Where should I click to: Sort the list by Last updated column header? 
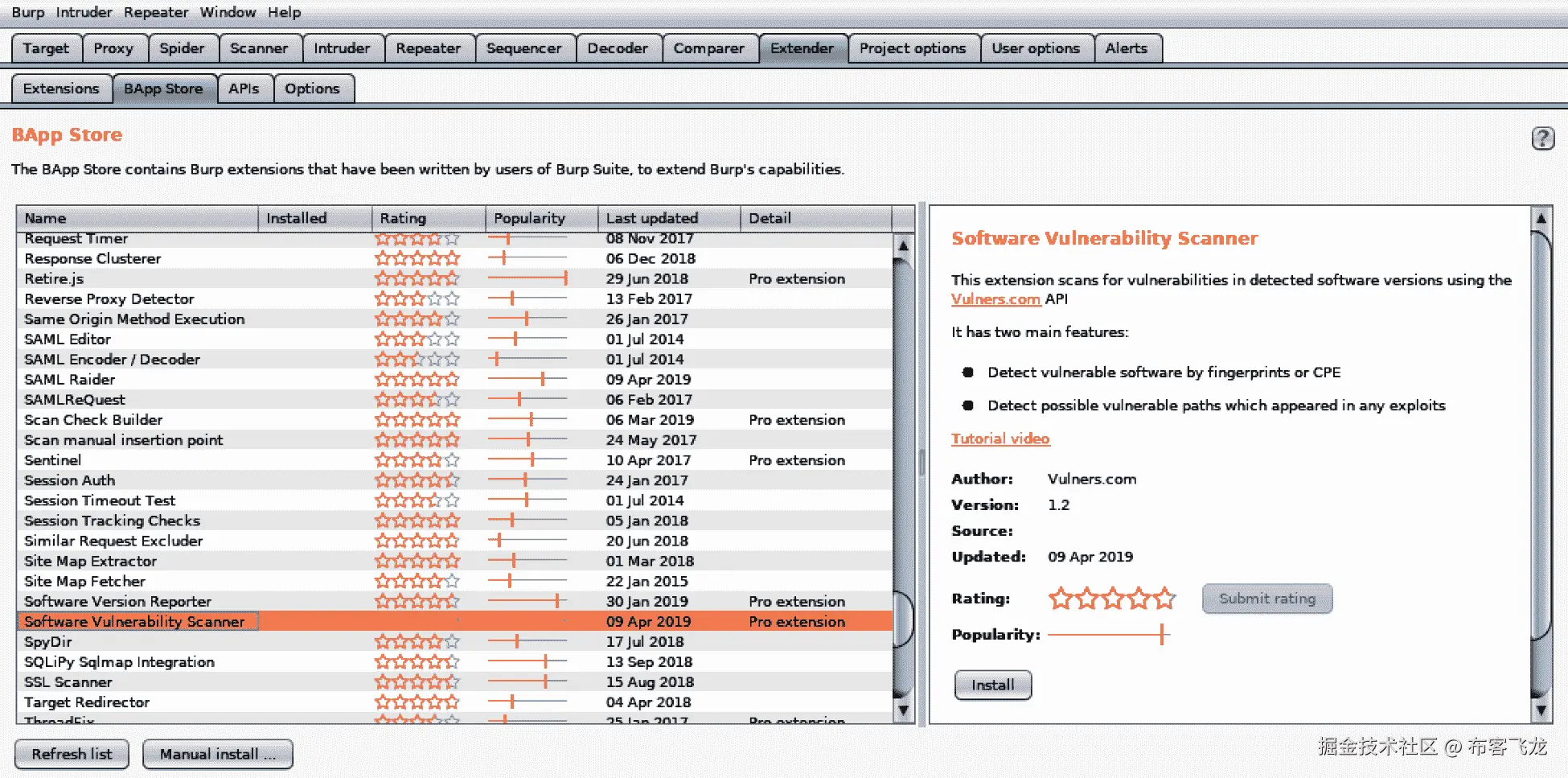click(x=669, y=218)
